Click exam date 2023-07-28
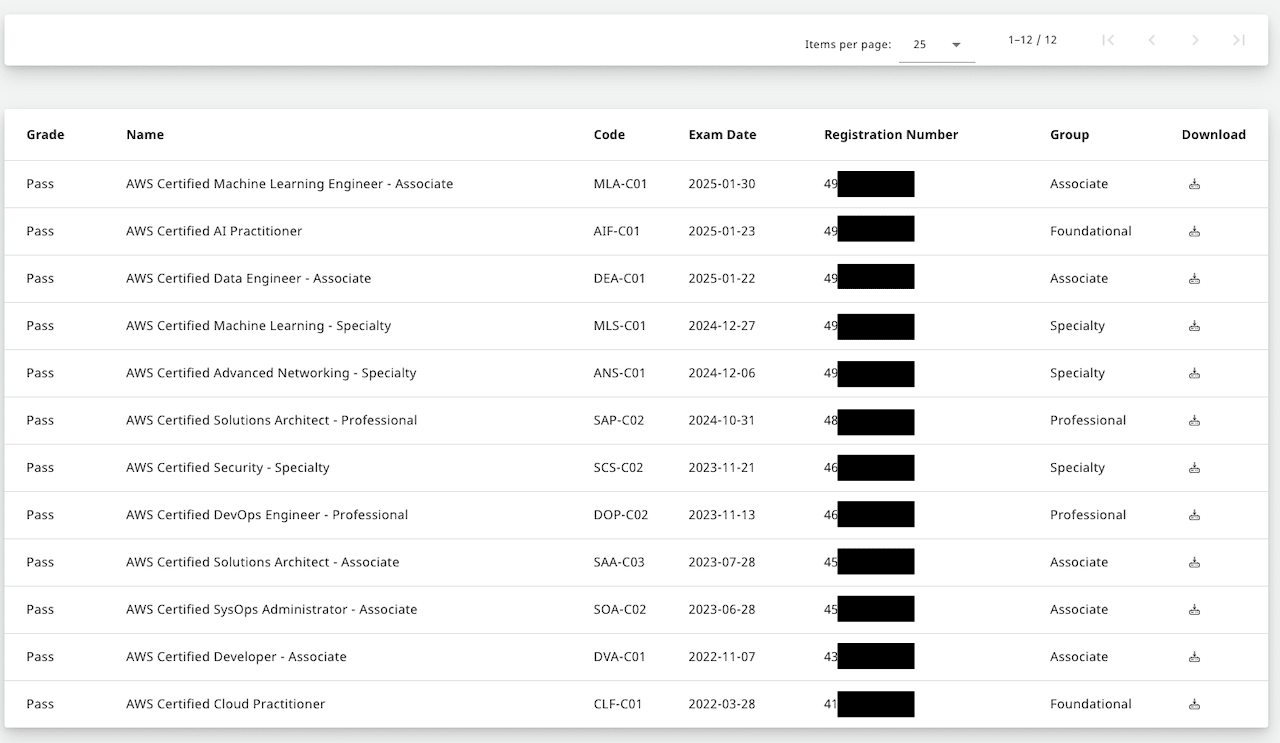This screenshot has width=1280, height=743. [x=722, y=562]
